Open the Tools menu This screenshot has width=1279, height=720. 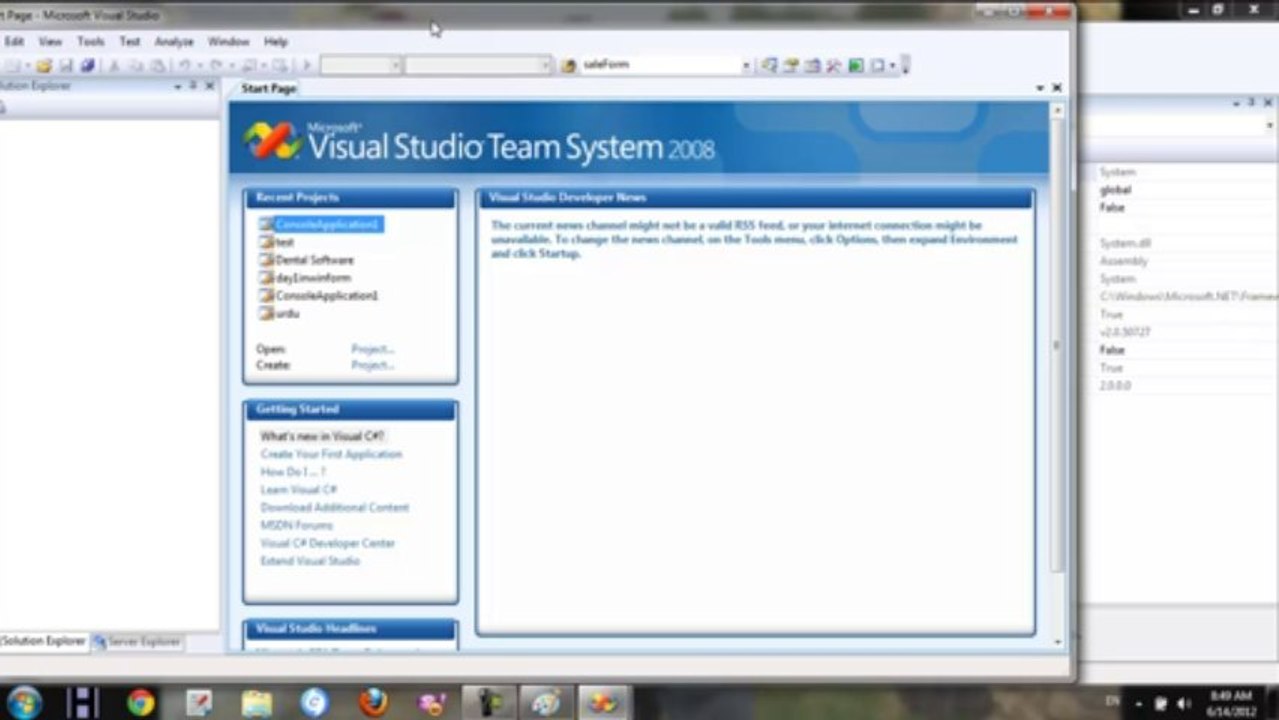tap(91, 42)
